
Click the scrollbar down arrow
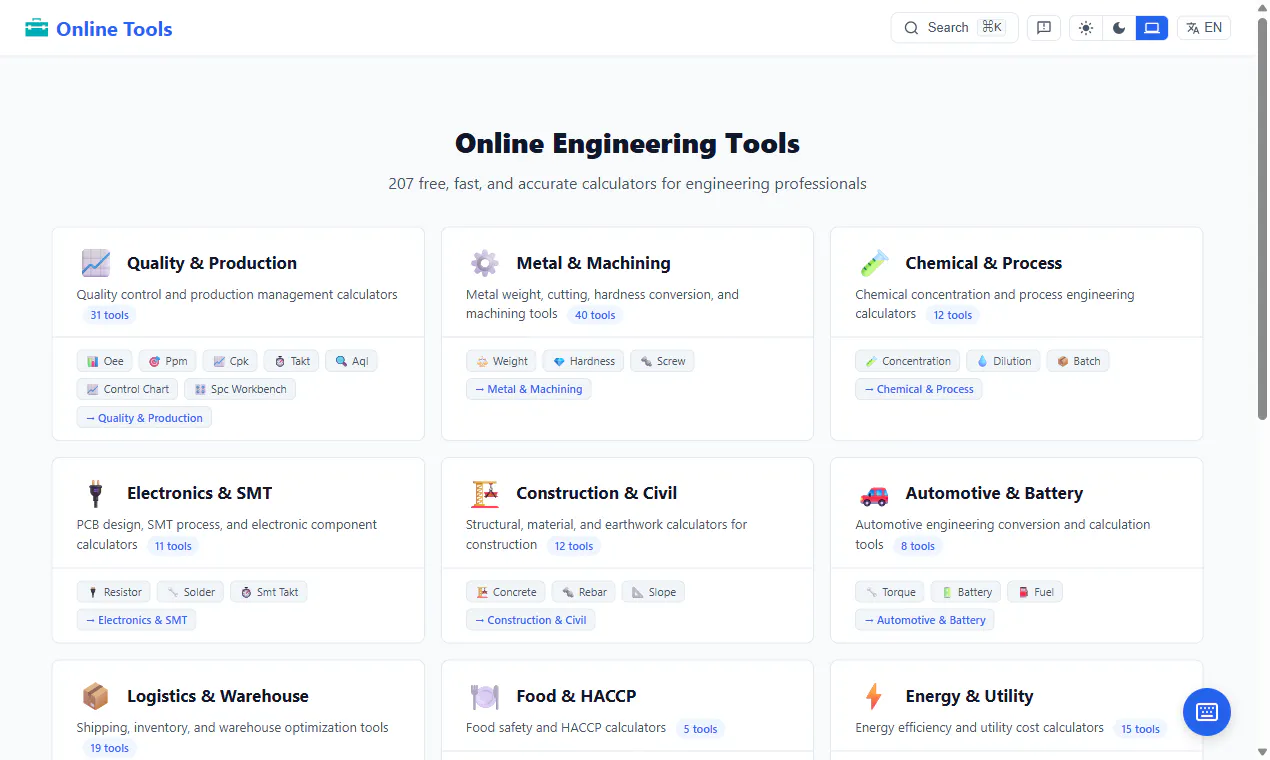pos(1262,752)
